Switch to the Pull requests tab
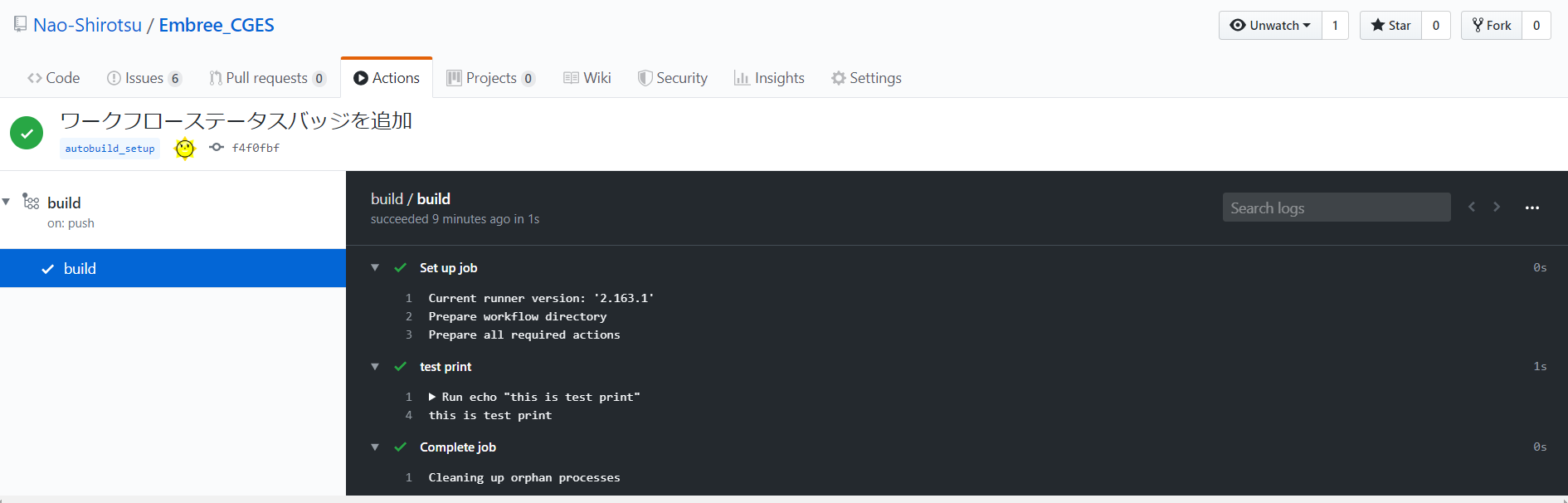Screen dimensions: 1568x503 point(267,78)
